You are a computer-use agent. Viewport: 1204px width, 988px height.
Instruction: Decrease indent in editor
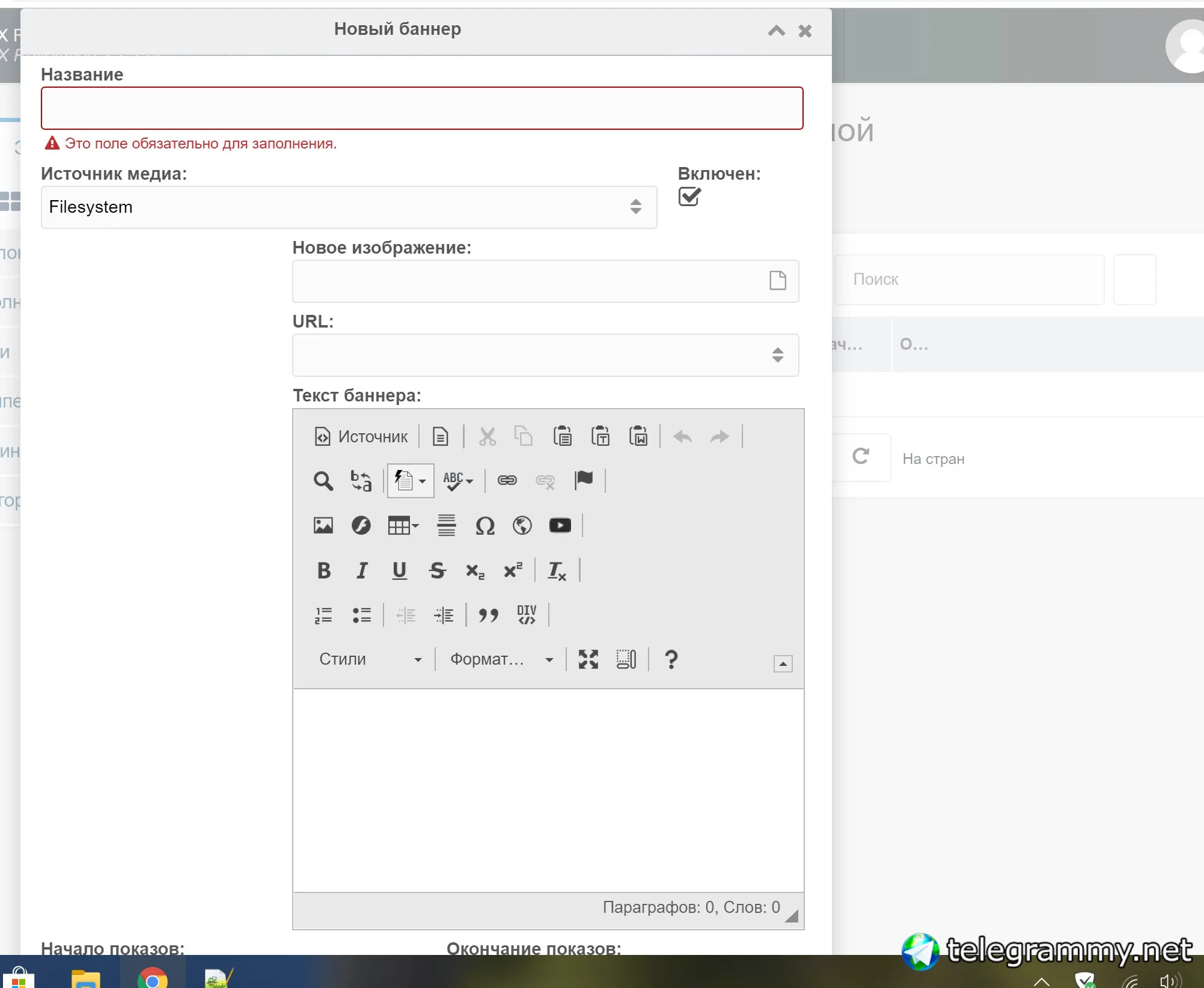(406, 615)
